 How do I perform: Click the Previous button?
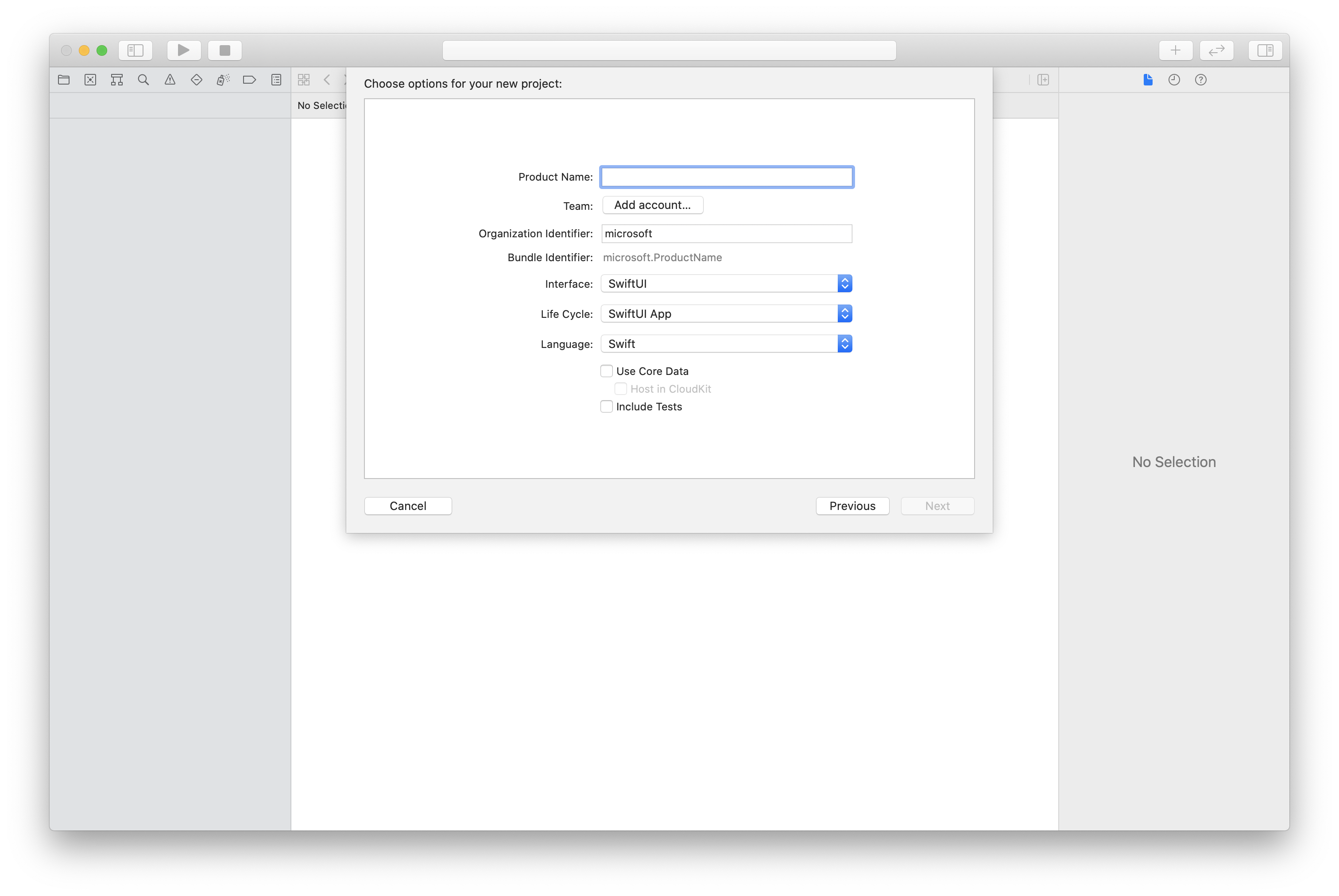tap(852, 505)
